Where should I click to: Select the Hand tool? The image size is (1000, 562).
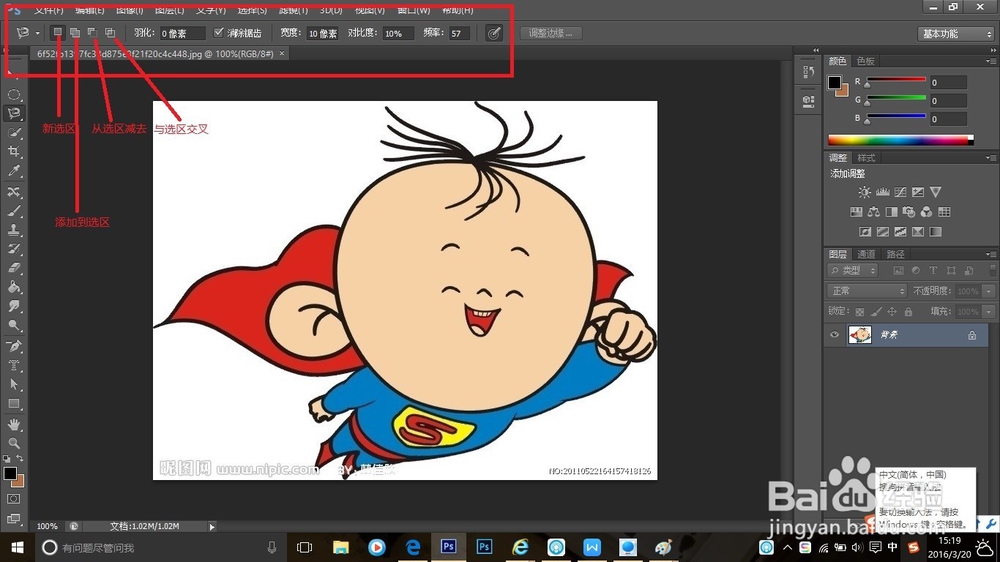pyautogui.click(x=14, y=424)
